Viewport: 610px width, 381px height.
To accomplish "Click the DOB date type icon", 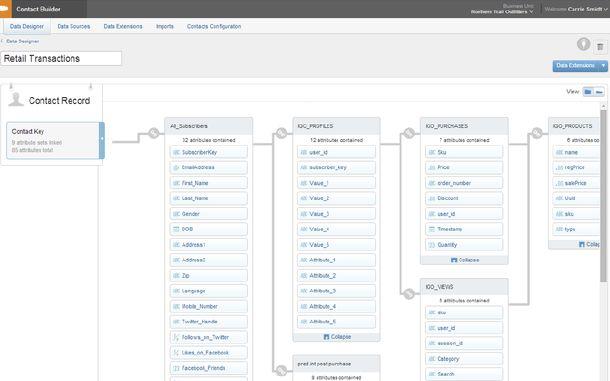I will 176,229.
